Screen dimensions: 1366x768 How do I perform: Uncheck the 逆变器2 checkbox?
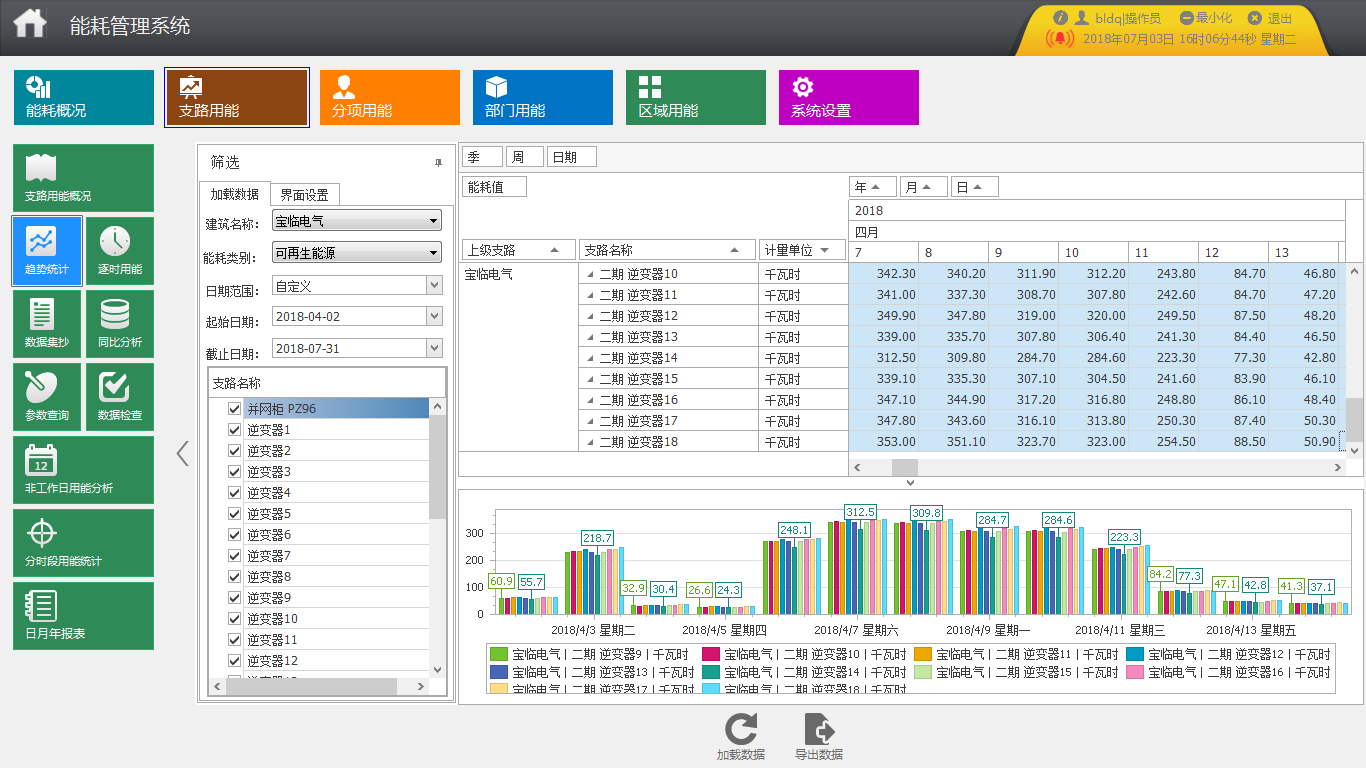[x=235, y=450]
